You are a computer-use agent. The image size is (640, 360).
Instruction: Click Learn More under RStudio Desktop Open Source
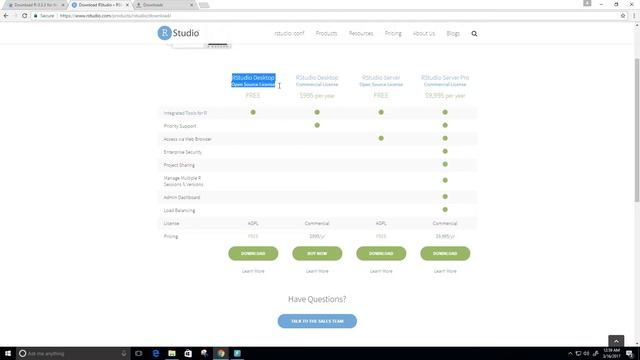(x=253, y=271)
